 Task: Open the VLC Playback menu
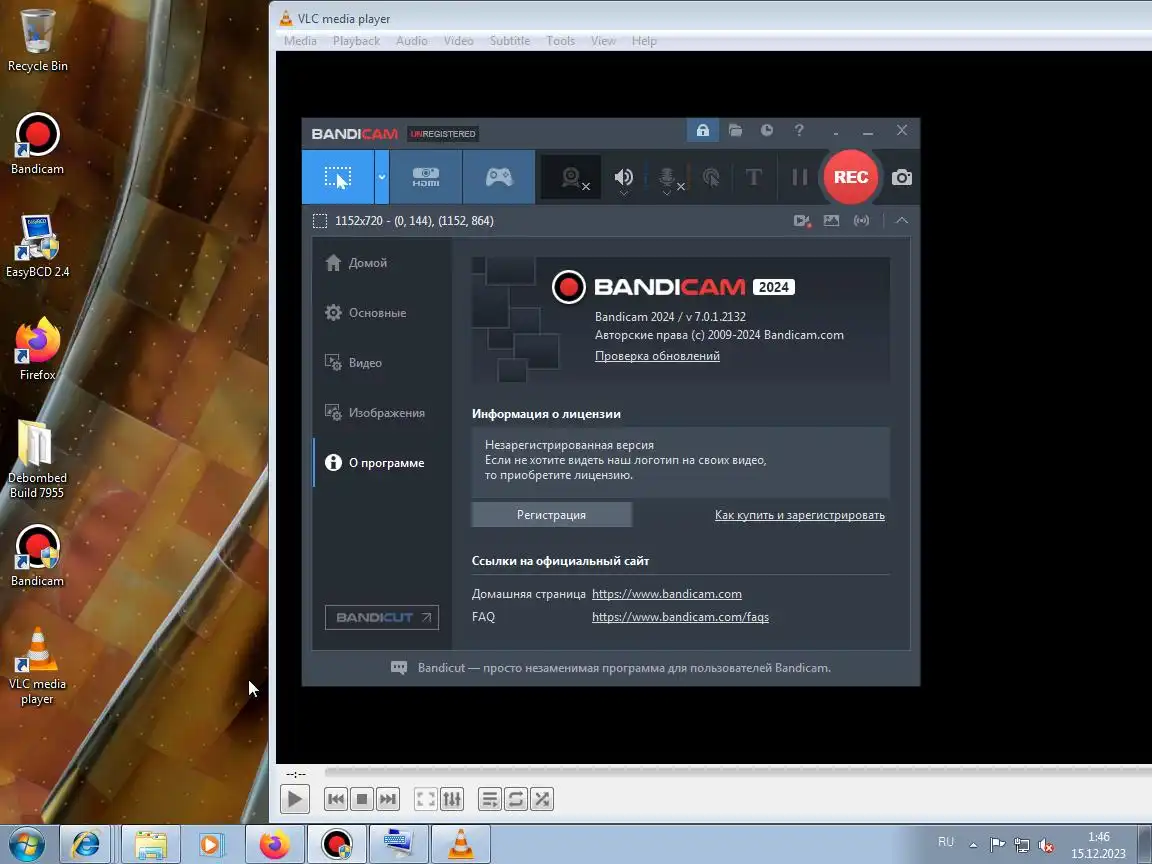click(x=356, y=40)
